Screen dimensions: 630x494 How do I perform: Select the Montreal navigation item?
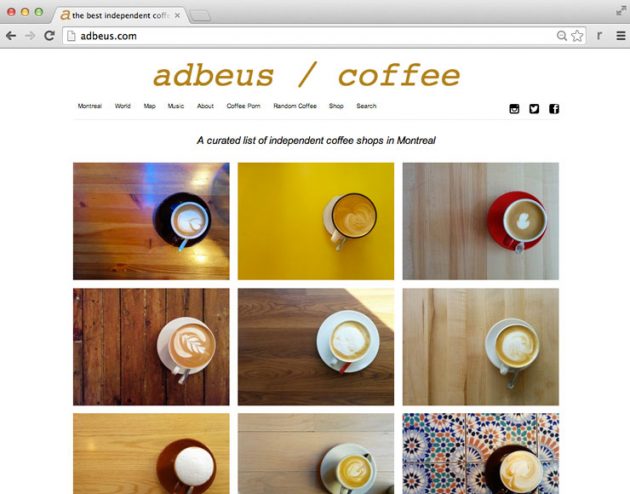90,106
